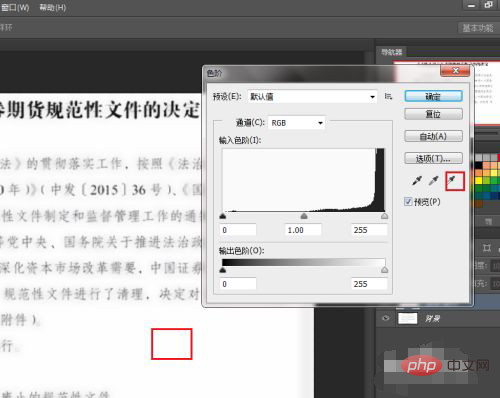The width and height of the screenshot is (500, 398).
Task: Click the output shadow field showing 0
Action: tap(238, 284)
